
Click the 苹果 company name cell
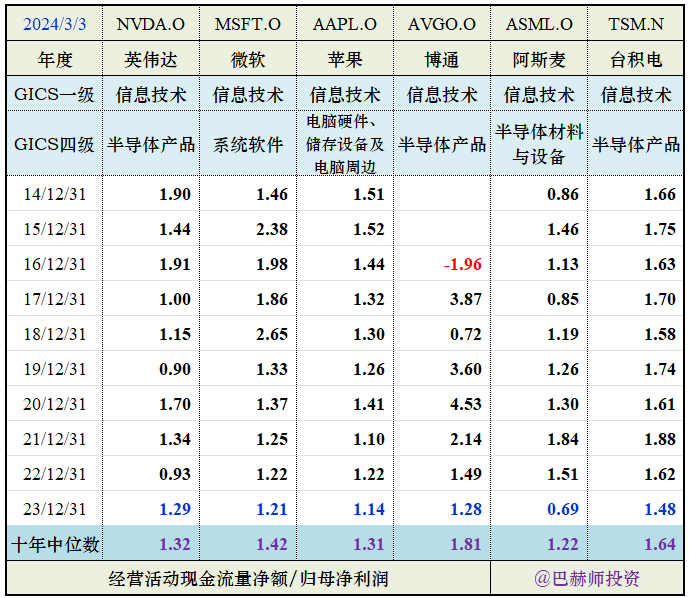click(345, 59)
